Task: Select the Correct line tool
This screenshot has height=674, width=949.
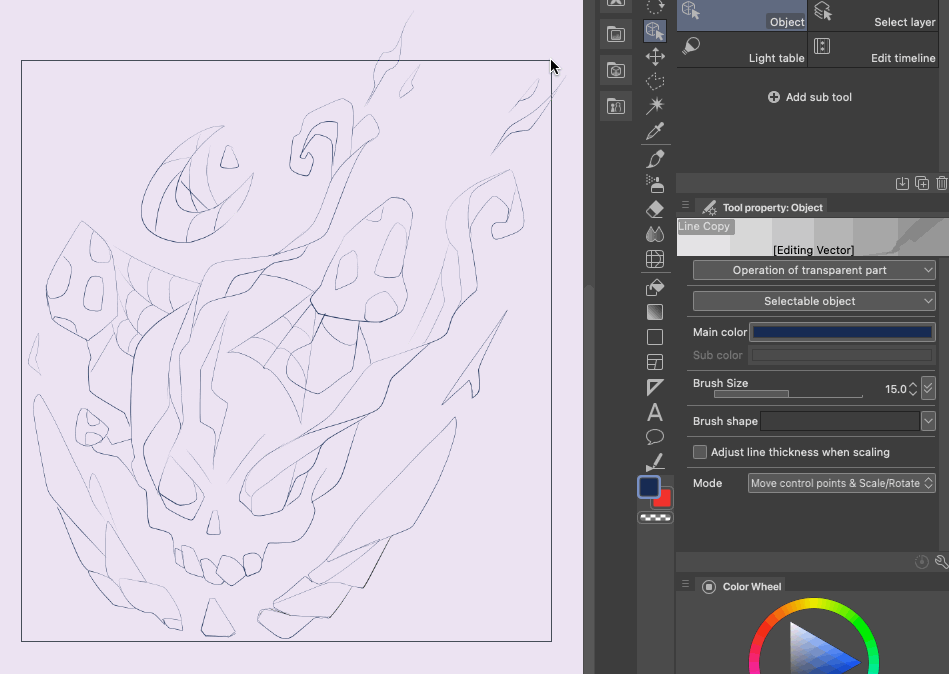Action: tap(655, 462)
